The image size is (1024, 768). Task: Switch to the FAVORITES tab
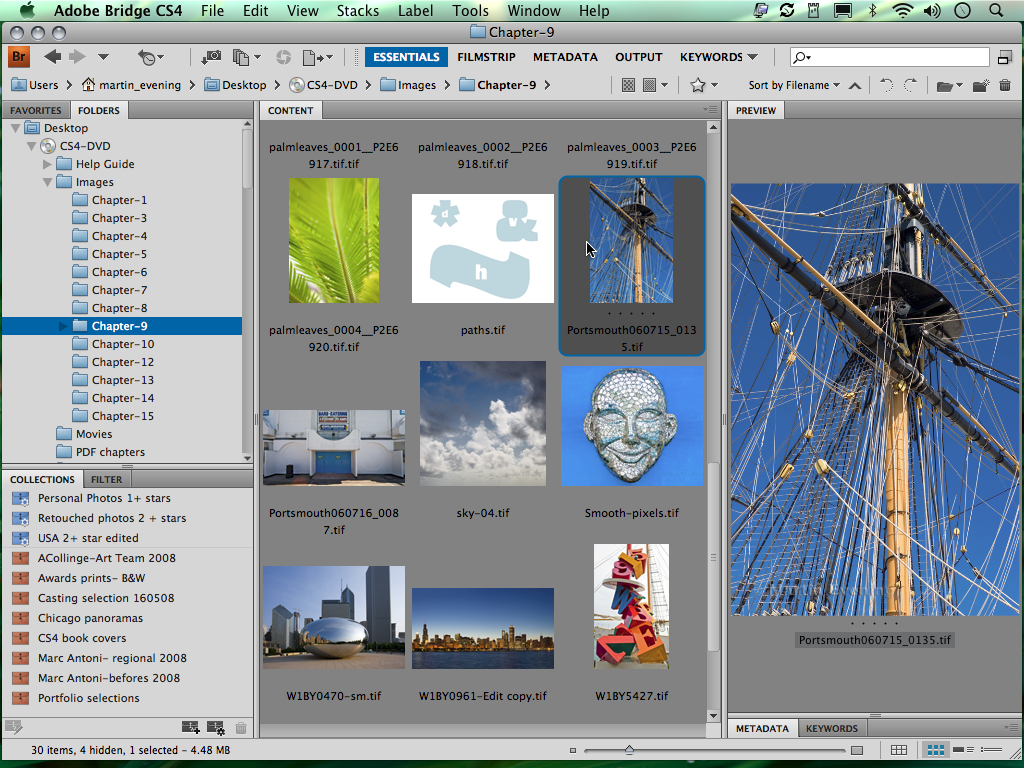tap(36, 110)
